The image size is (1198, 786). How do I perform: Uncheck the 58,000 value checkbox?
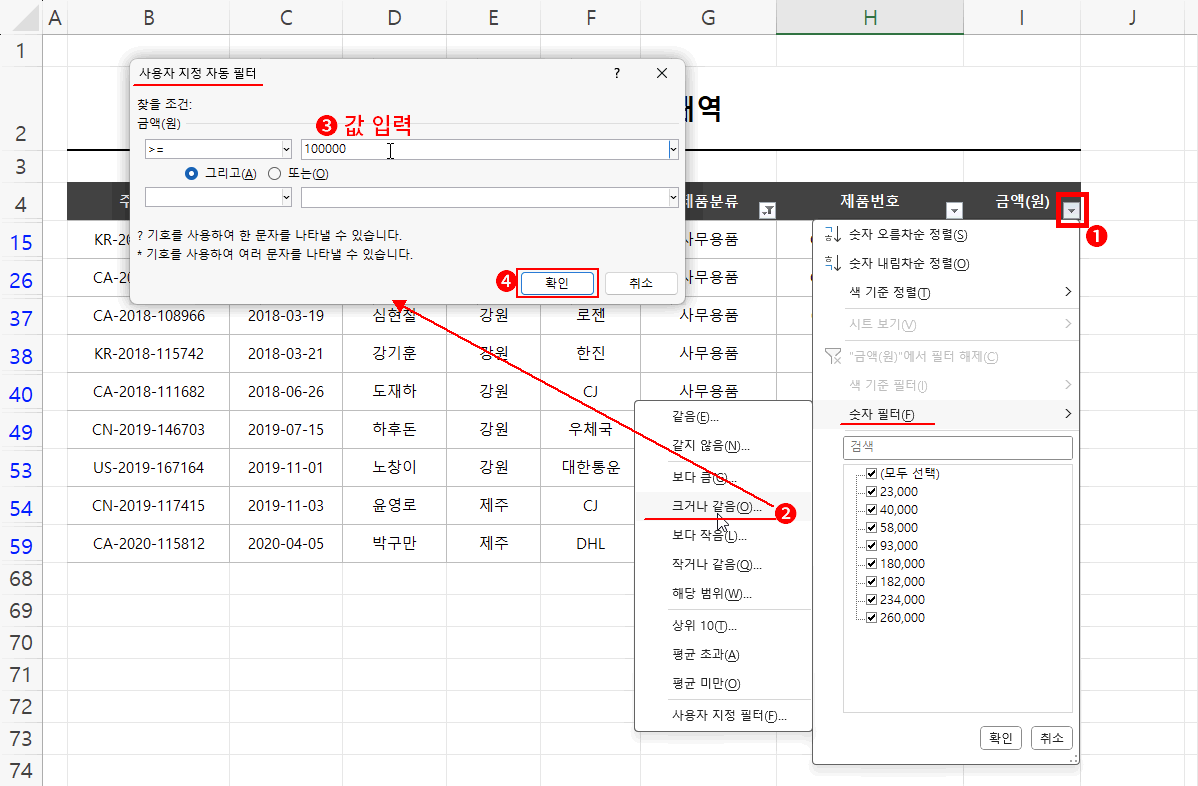pos(871,528)
